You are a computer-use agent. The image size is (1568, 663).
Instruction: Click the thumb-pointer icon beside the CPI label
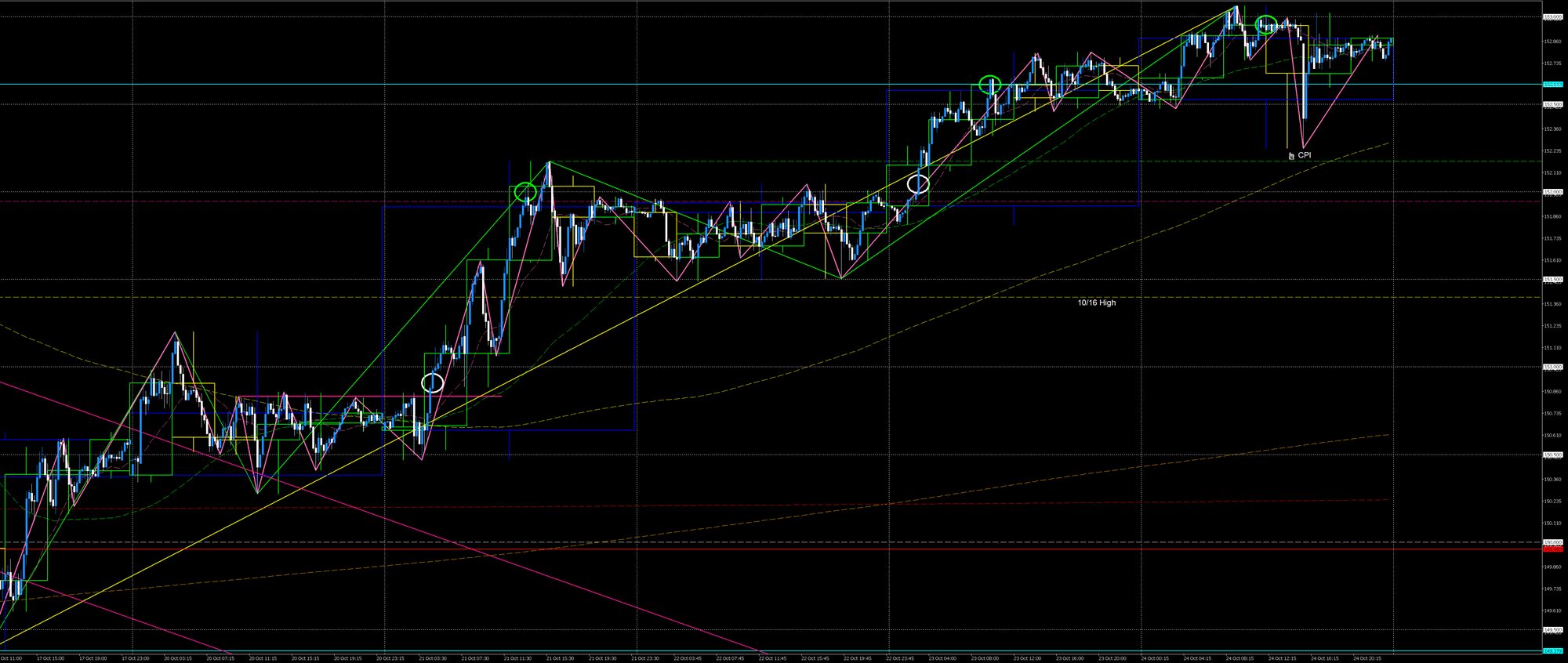[1291, 156]
